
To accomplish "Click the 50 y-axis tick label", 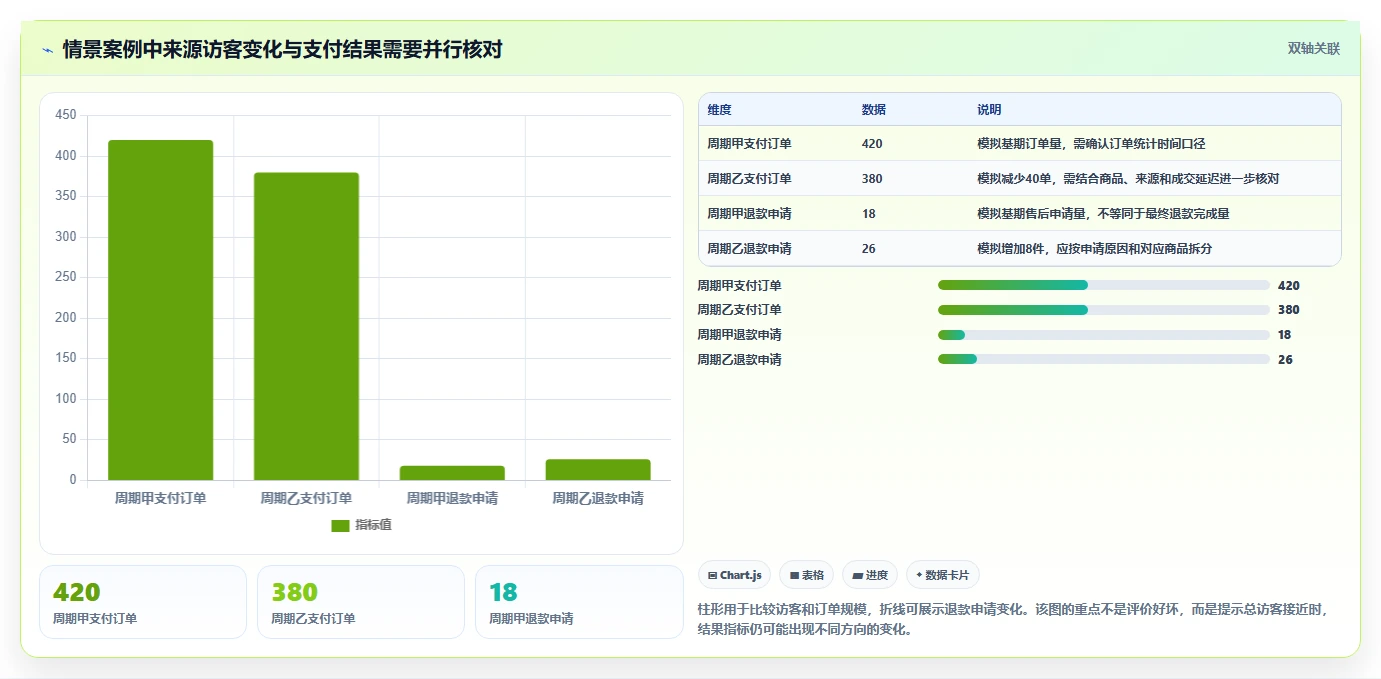I will [x=69, y=439].
